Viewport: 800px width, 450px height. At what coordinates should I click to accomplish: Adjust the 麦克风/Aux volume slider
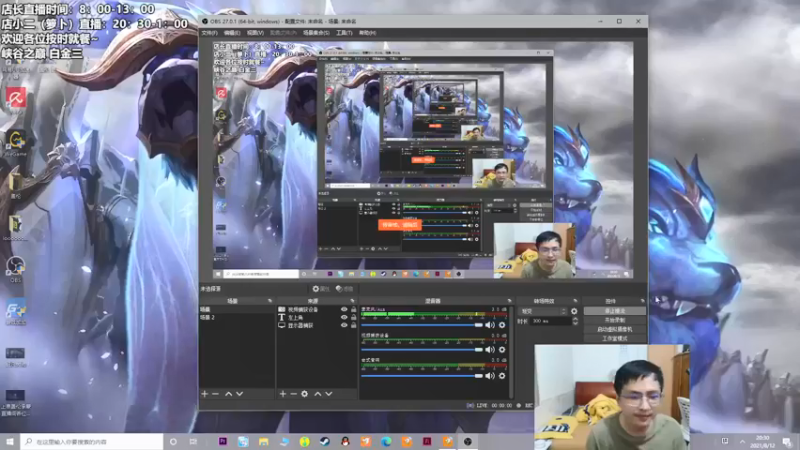[x=421, y=324]
